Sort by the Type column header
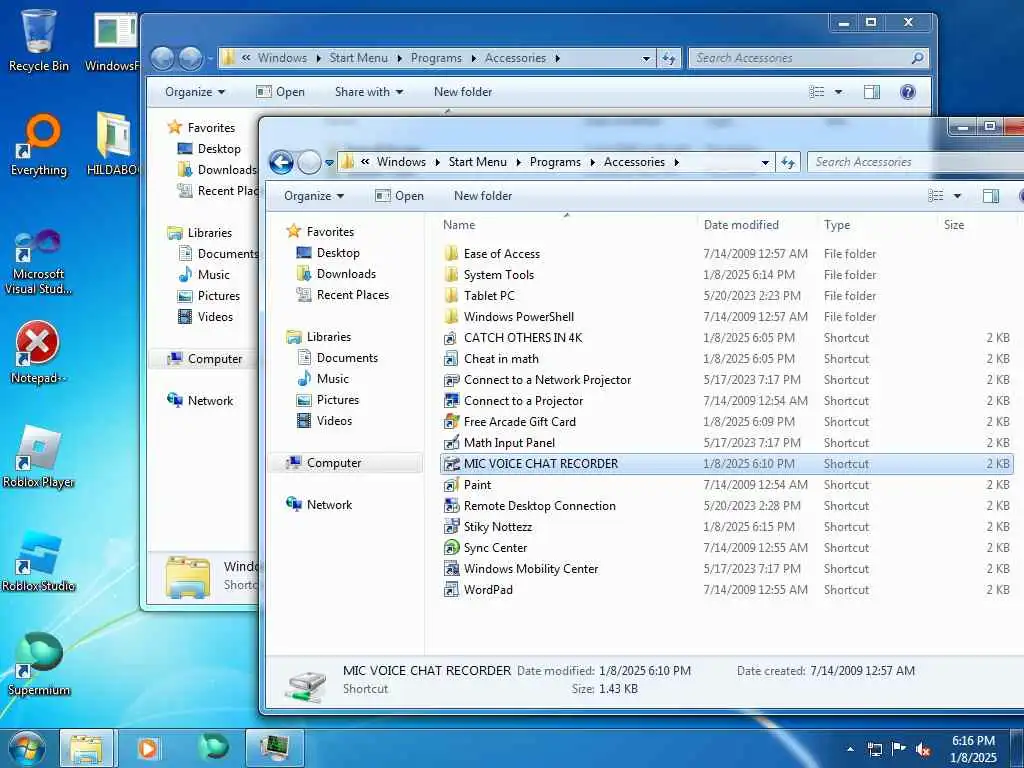The width and height of the screenshot is (1024, 768). pos(837,225)
